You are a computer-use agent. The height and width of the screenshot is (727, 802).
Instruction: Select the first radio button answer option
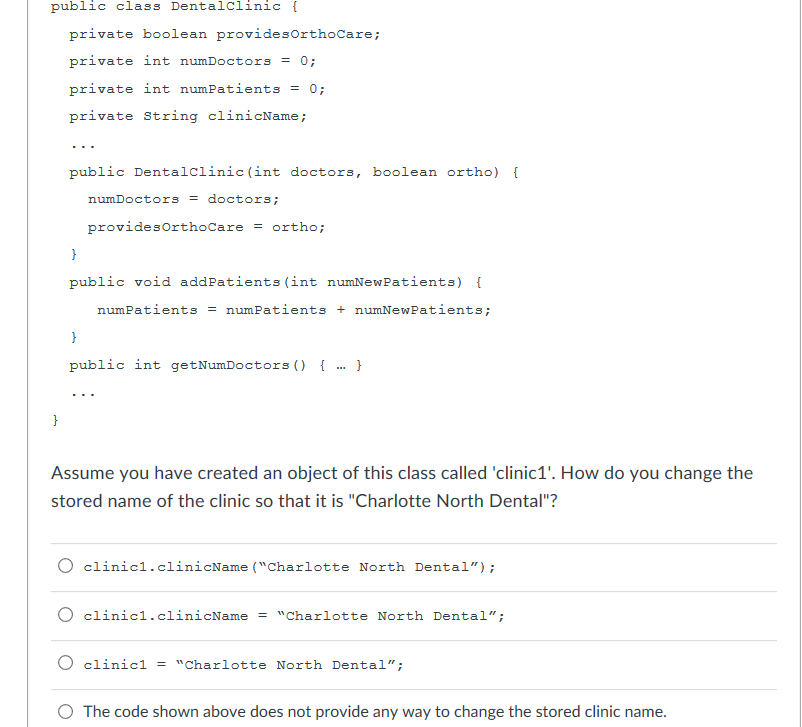click(x=65, y=565)
